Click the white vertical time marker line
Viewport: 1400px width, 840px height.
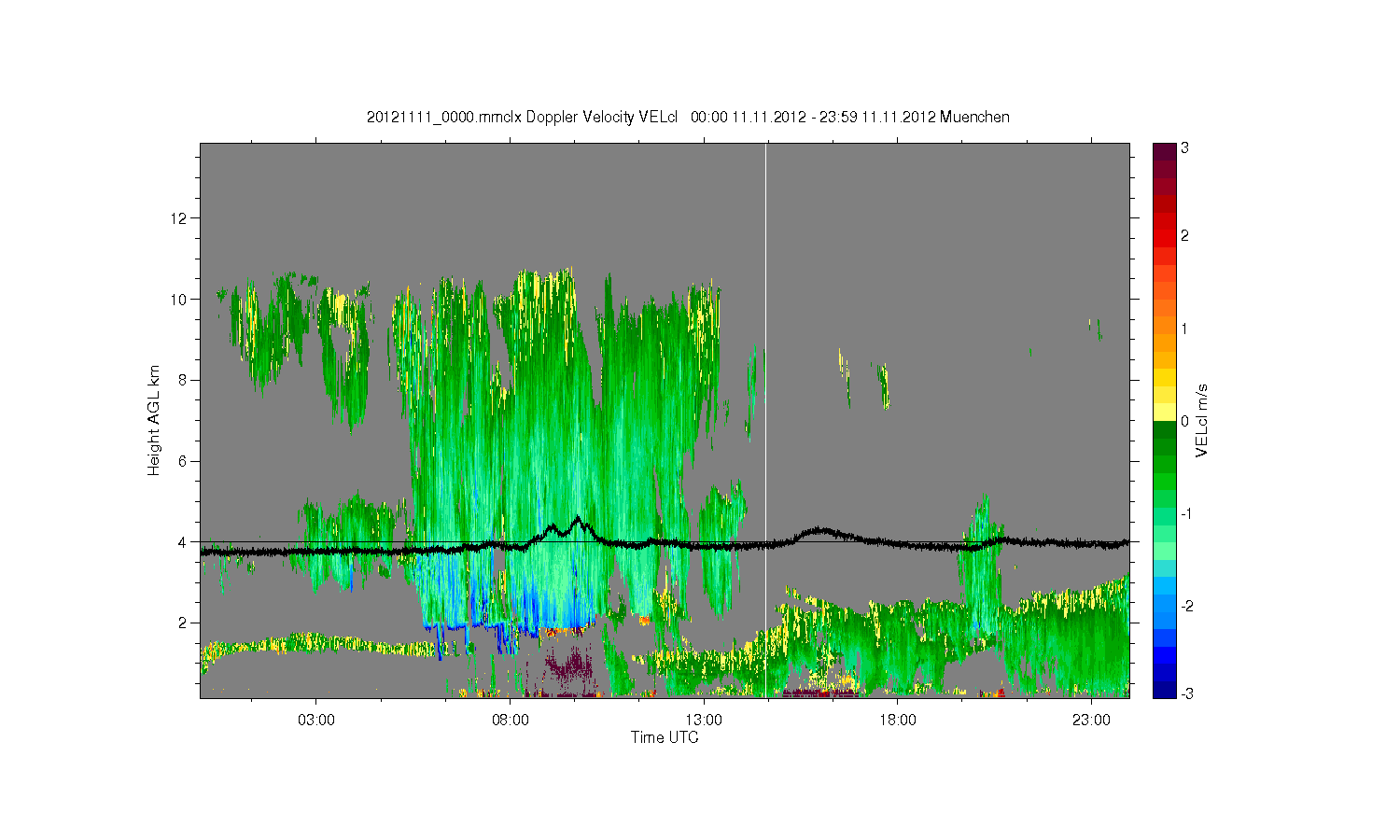tap(766, 420)
